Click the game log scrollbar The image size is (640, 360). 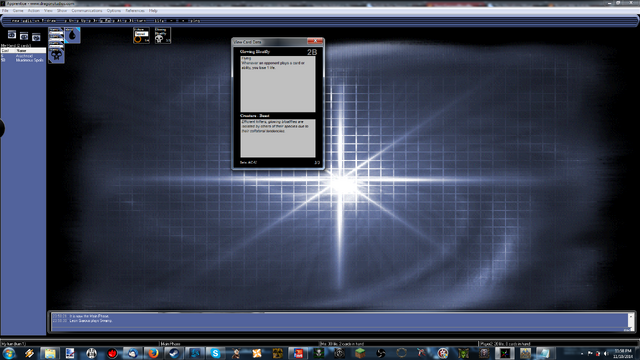(631, 322)
